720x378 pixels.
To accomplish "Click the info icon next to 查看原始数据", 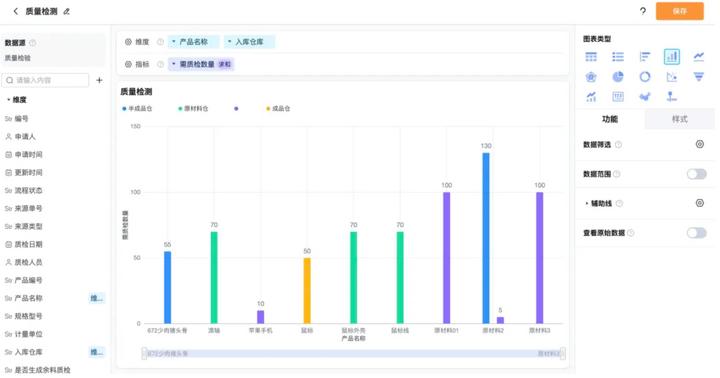I will click(631, 233).
